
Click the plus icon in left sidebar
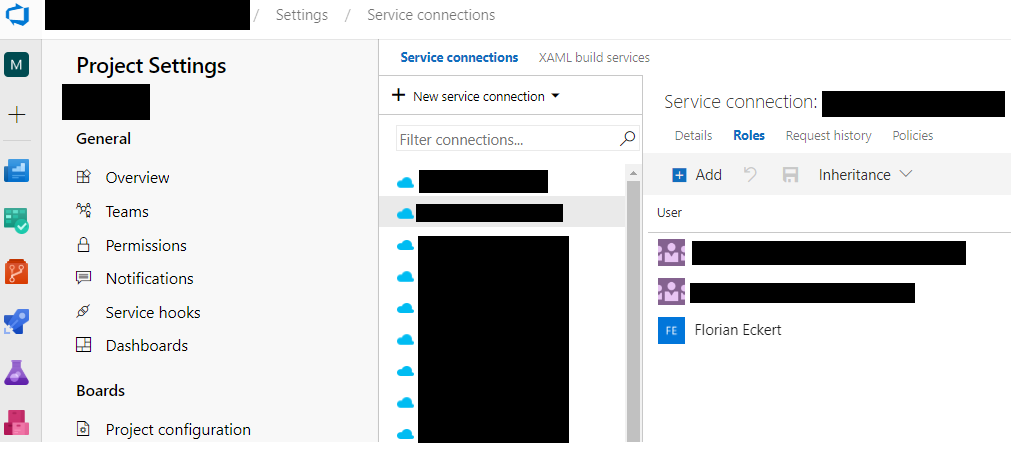[17, 115]
